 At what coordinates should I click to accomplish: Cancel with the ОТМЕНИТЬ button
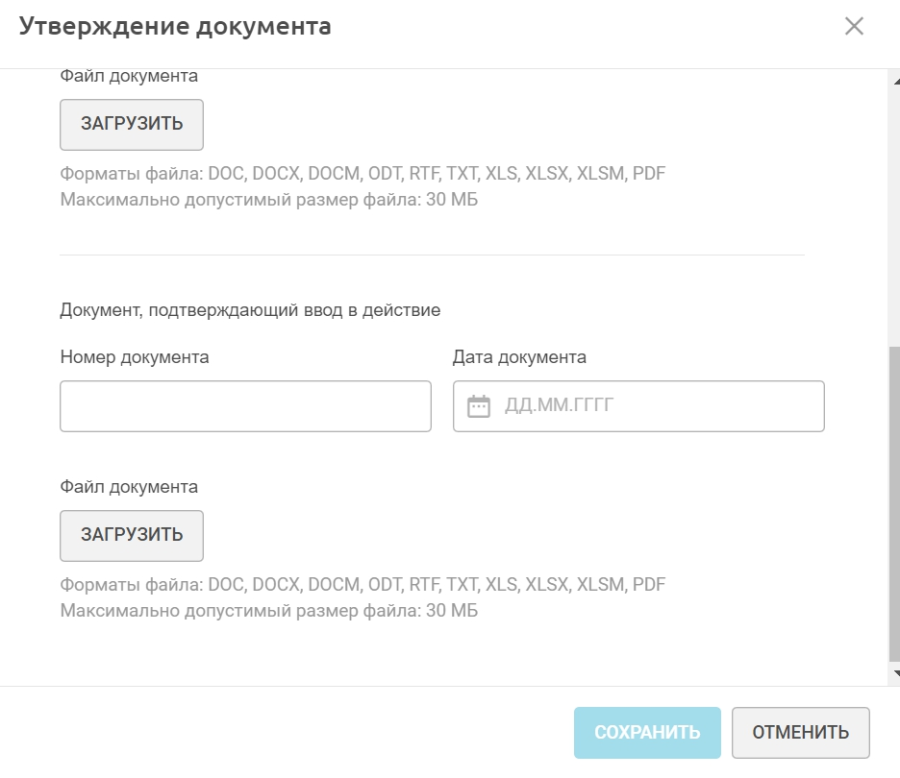pyautogui.click(x=800, y=732)
